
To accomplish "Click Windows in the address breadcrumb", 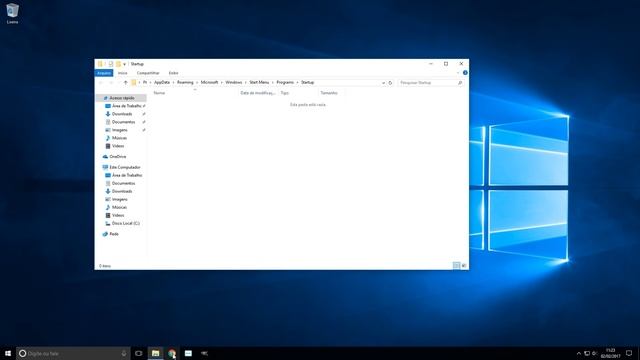I will click(x=233, y=82).
